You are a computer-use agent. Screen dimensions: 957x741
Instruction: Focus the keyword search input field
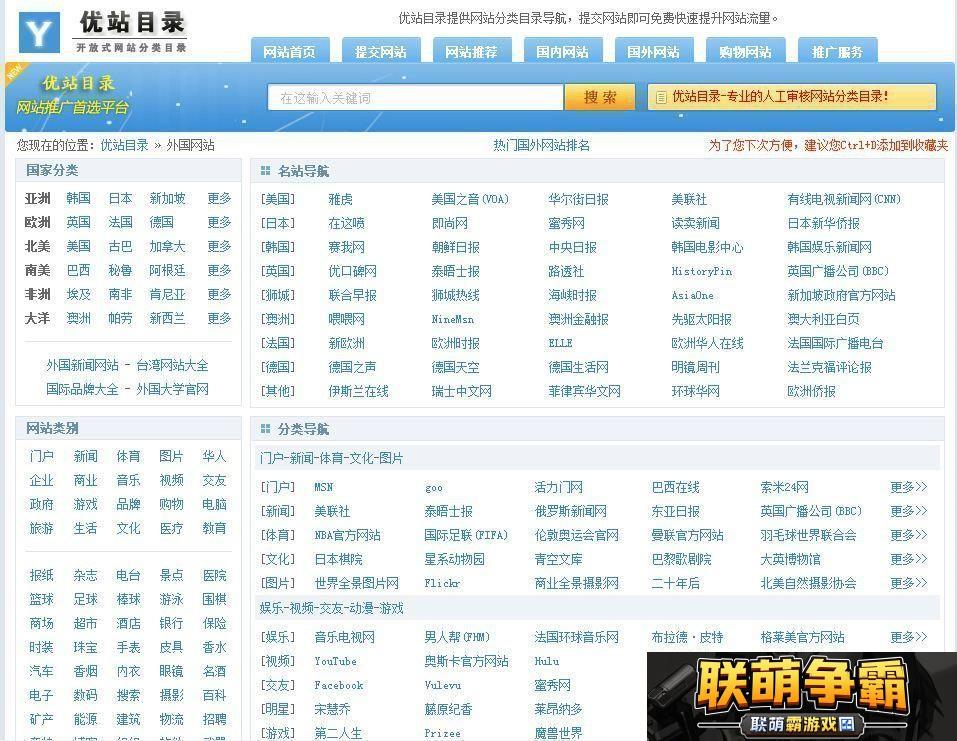pos(415,98)
